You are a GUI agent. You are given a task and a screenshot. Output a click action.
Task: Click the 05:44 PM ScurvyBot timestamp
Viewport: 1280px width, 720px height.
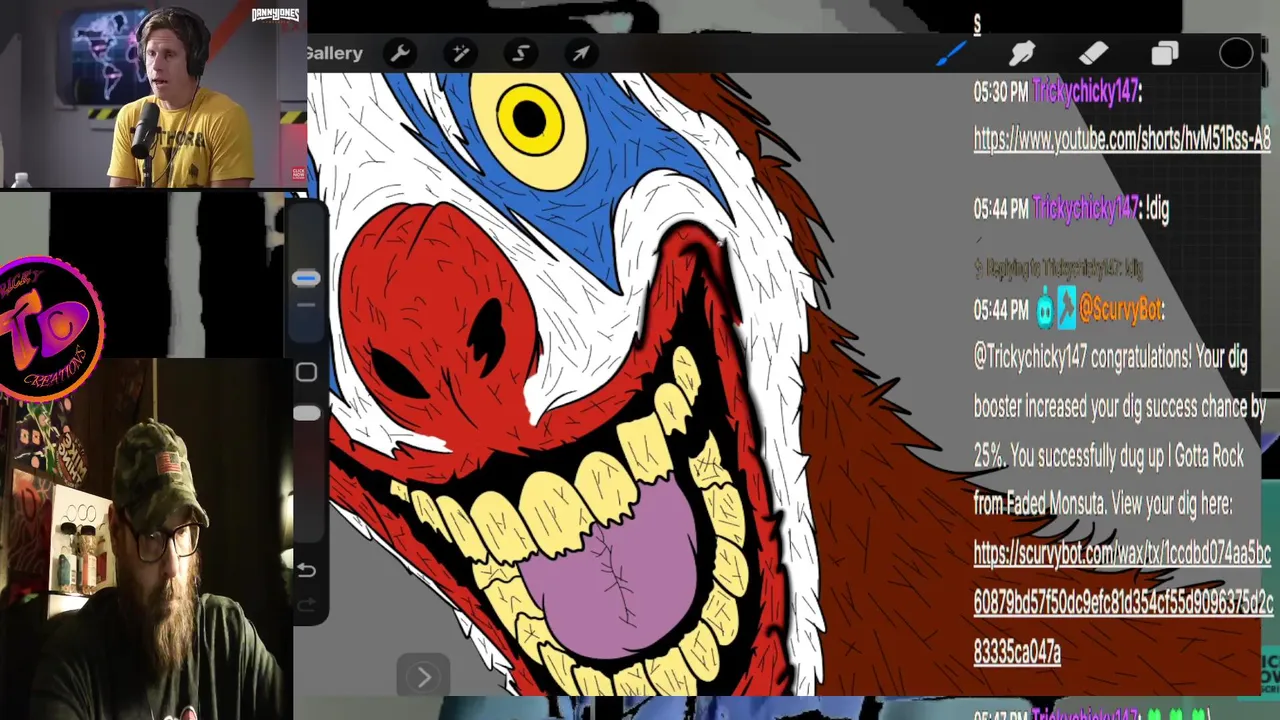click(1001, 311)
